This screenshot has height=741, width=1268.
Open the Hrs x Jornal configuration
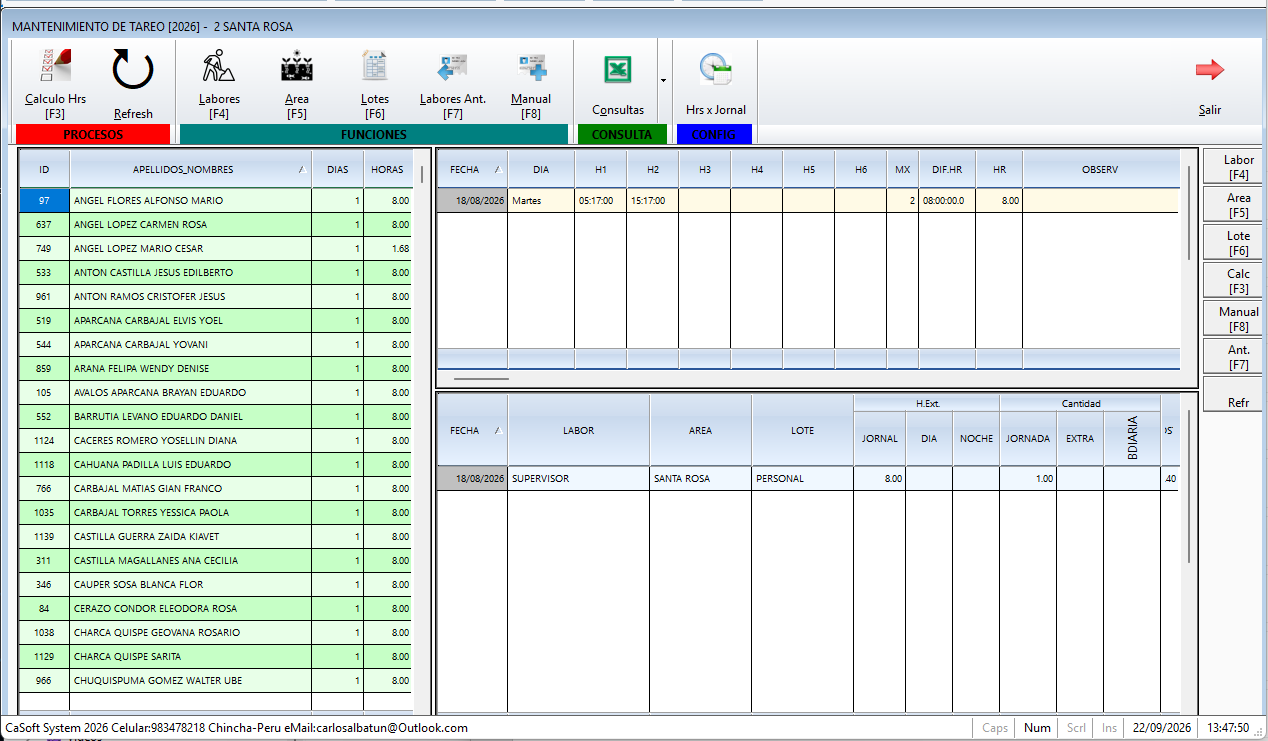tap(716, 82)
